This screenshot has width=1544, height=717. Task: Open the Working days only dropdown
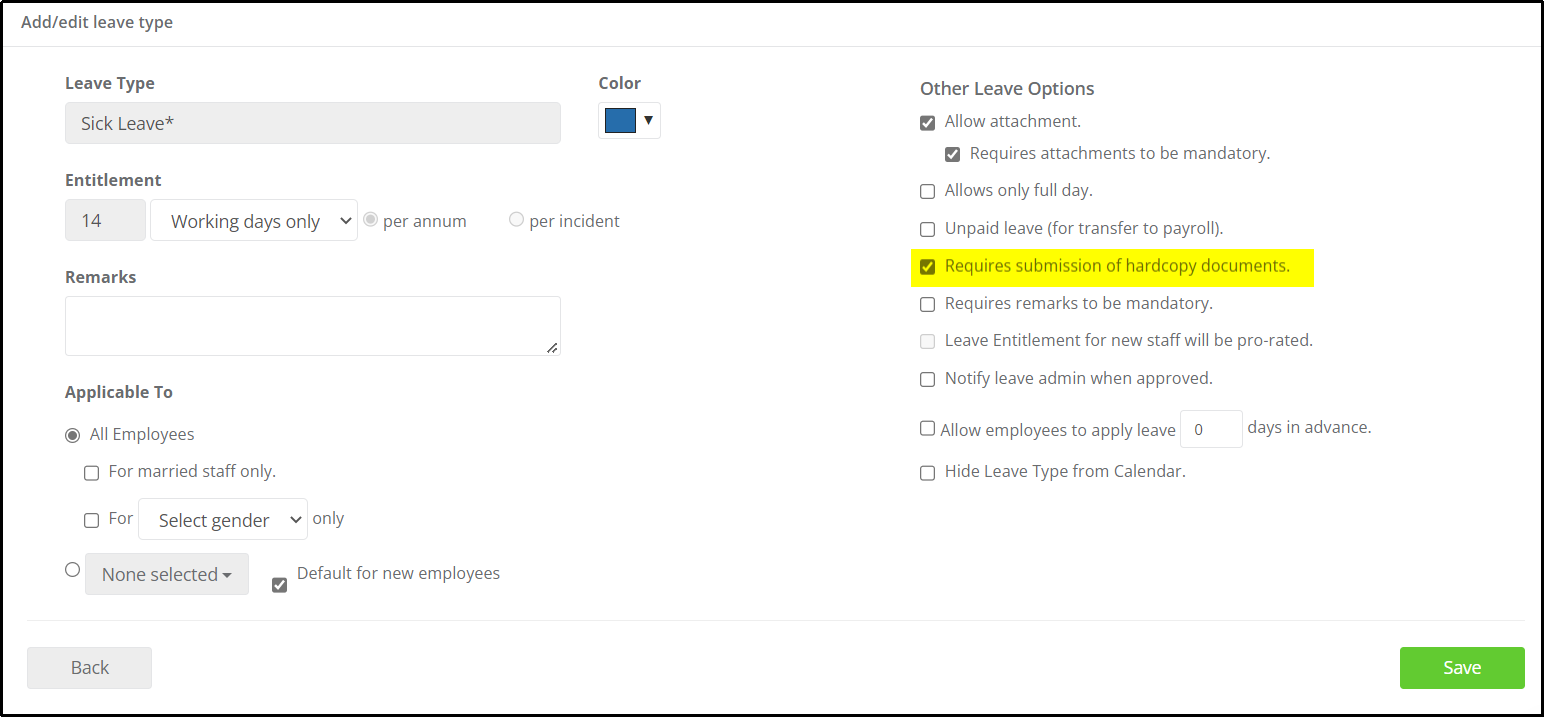coord(253,221)
